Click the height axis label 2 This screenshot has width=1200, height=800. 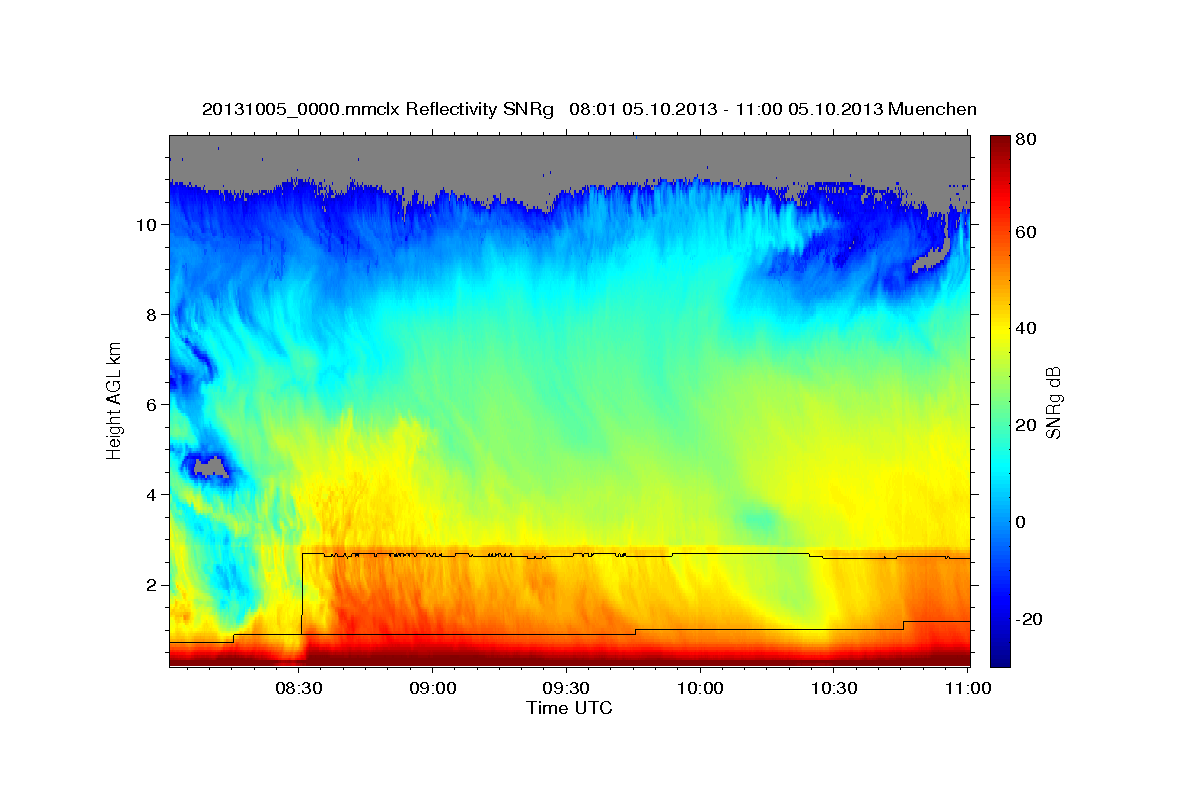[152, 585]
